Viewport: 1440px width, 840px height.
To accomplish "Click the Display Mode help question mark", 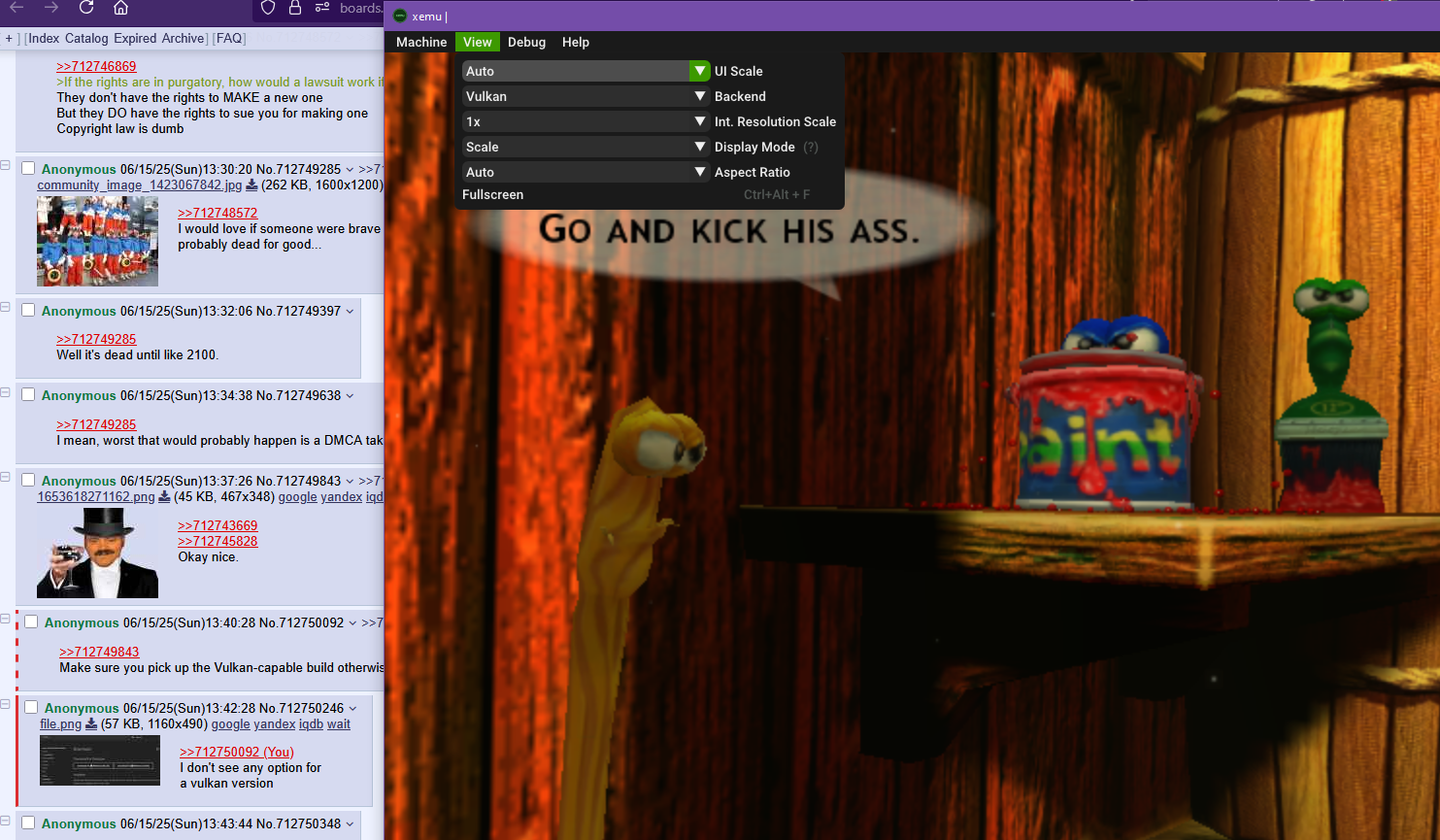I will click(x=811, y=148).
